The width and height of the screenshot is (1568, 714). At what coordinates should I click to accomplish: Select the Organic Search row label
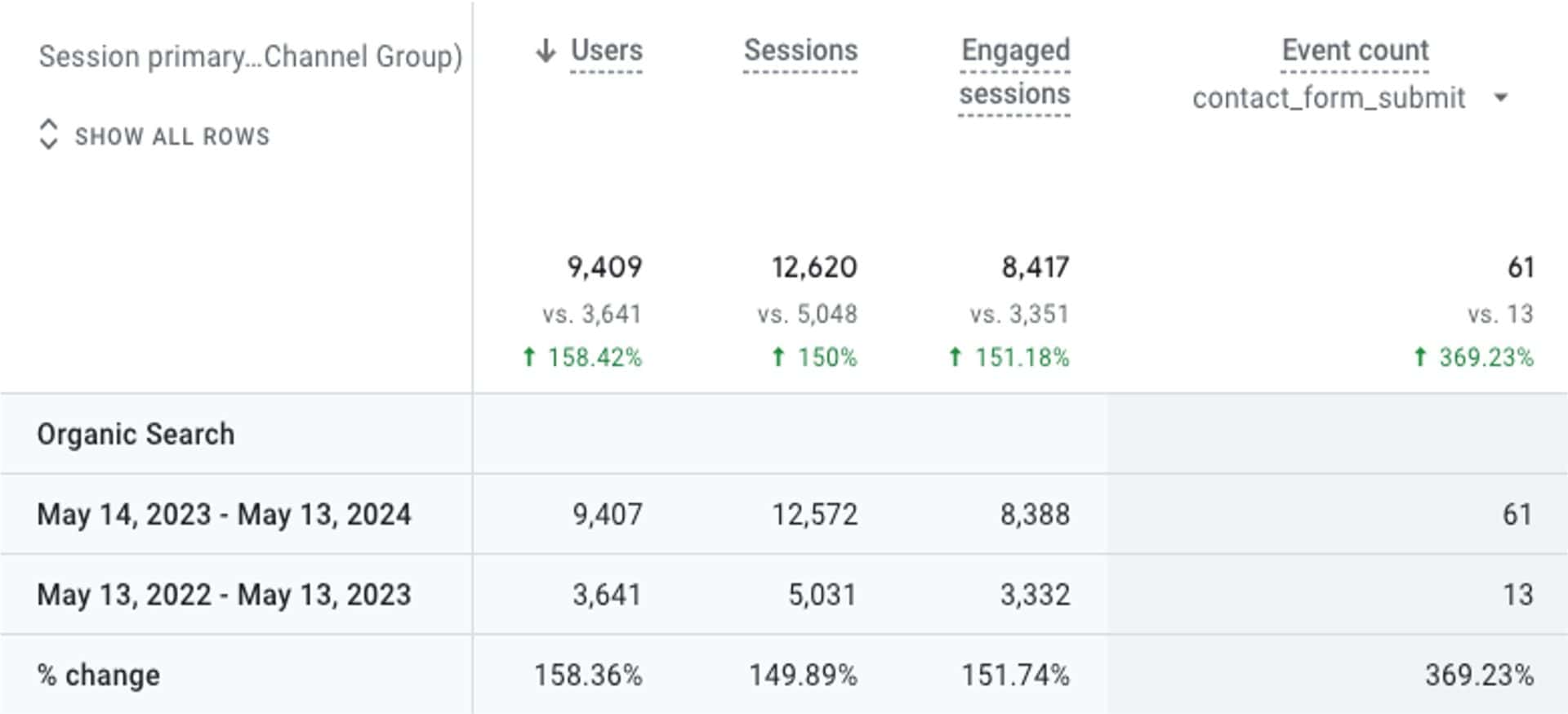tap(136, 434)
